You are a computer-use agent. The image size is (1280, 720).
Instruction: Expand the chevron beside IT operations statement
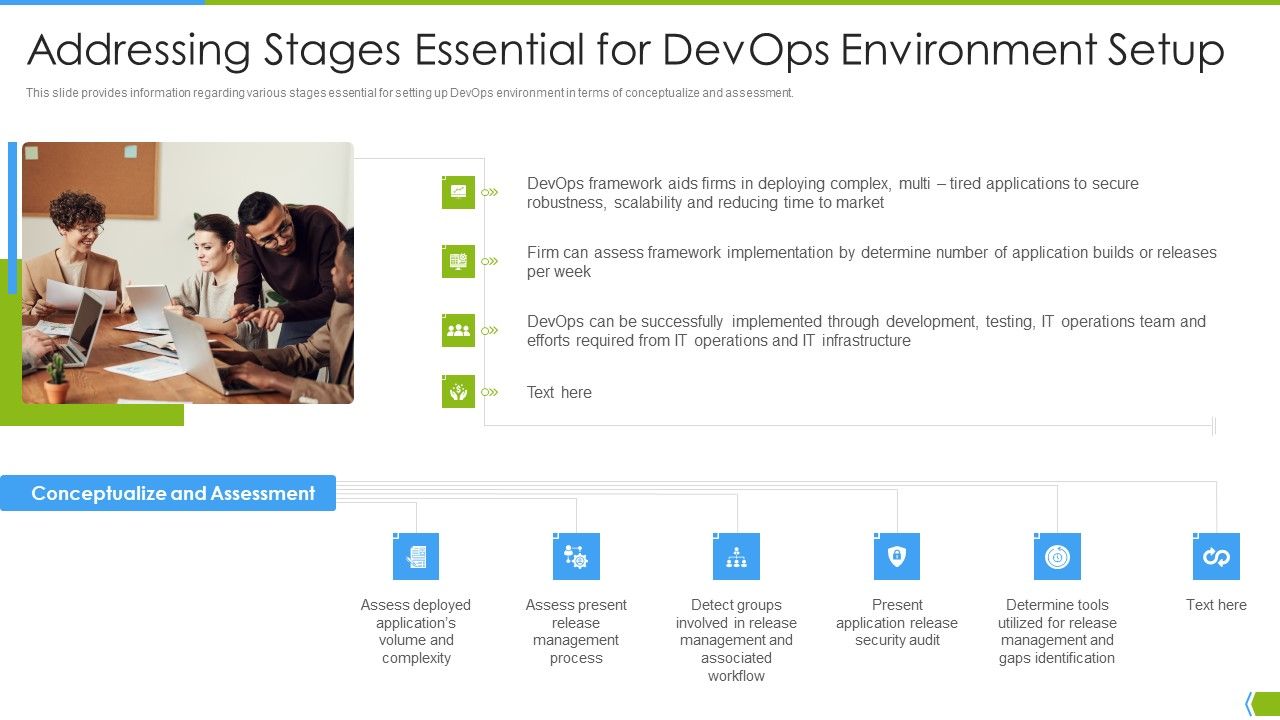(490, 330)
